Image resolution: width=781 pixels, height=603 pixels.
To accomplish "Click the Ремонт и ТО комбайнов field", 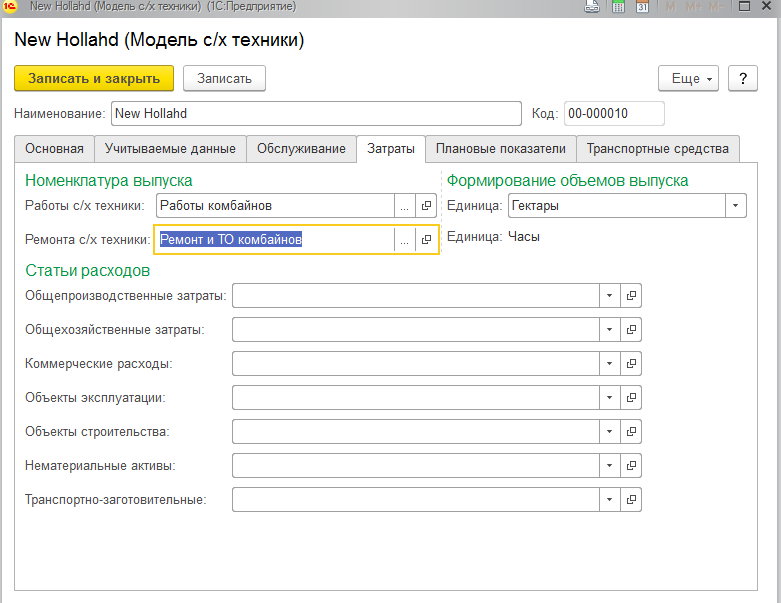I will pos(275,240).
